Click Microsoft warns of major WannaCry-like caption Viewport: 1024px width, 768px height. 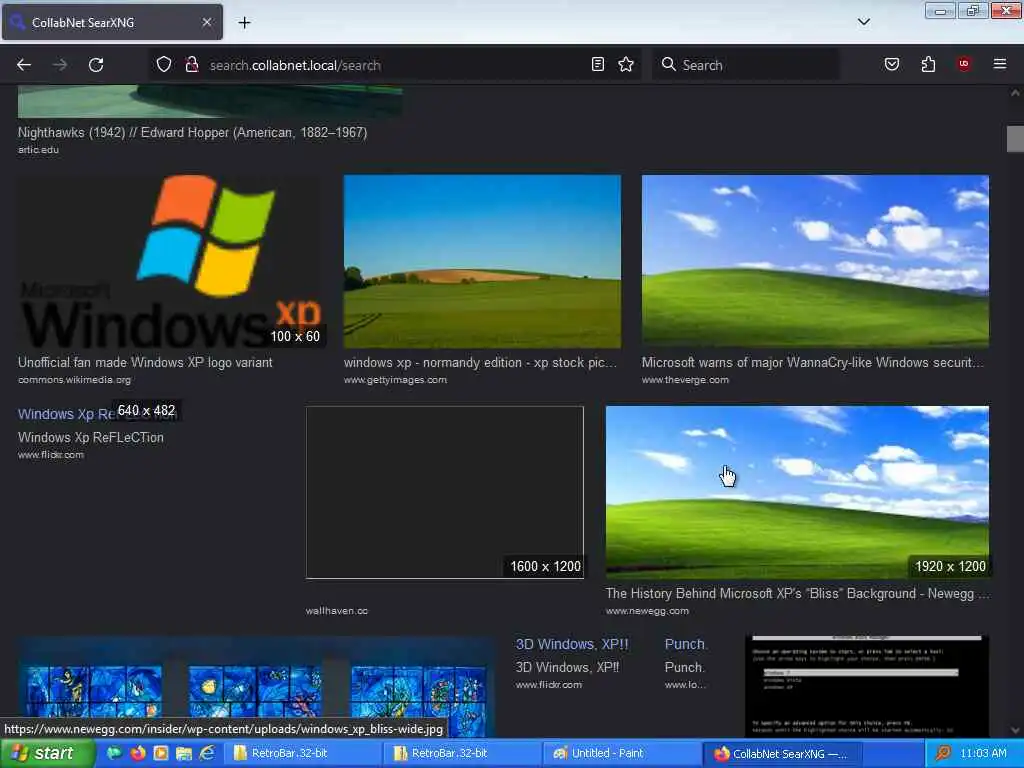pyautogui.click(x=812, y=362)
